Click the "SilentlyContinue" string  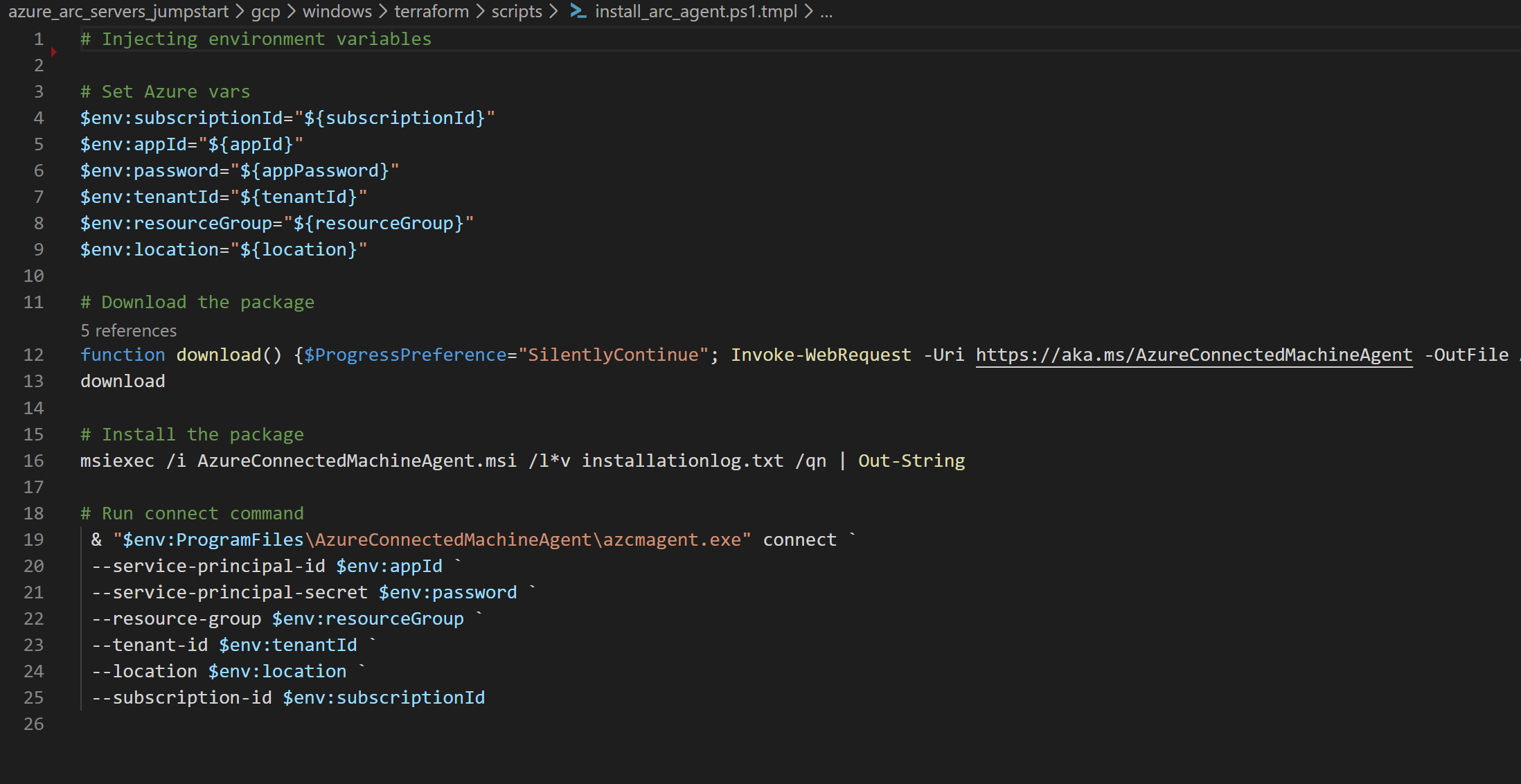613,355
